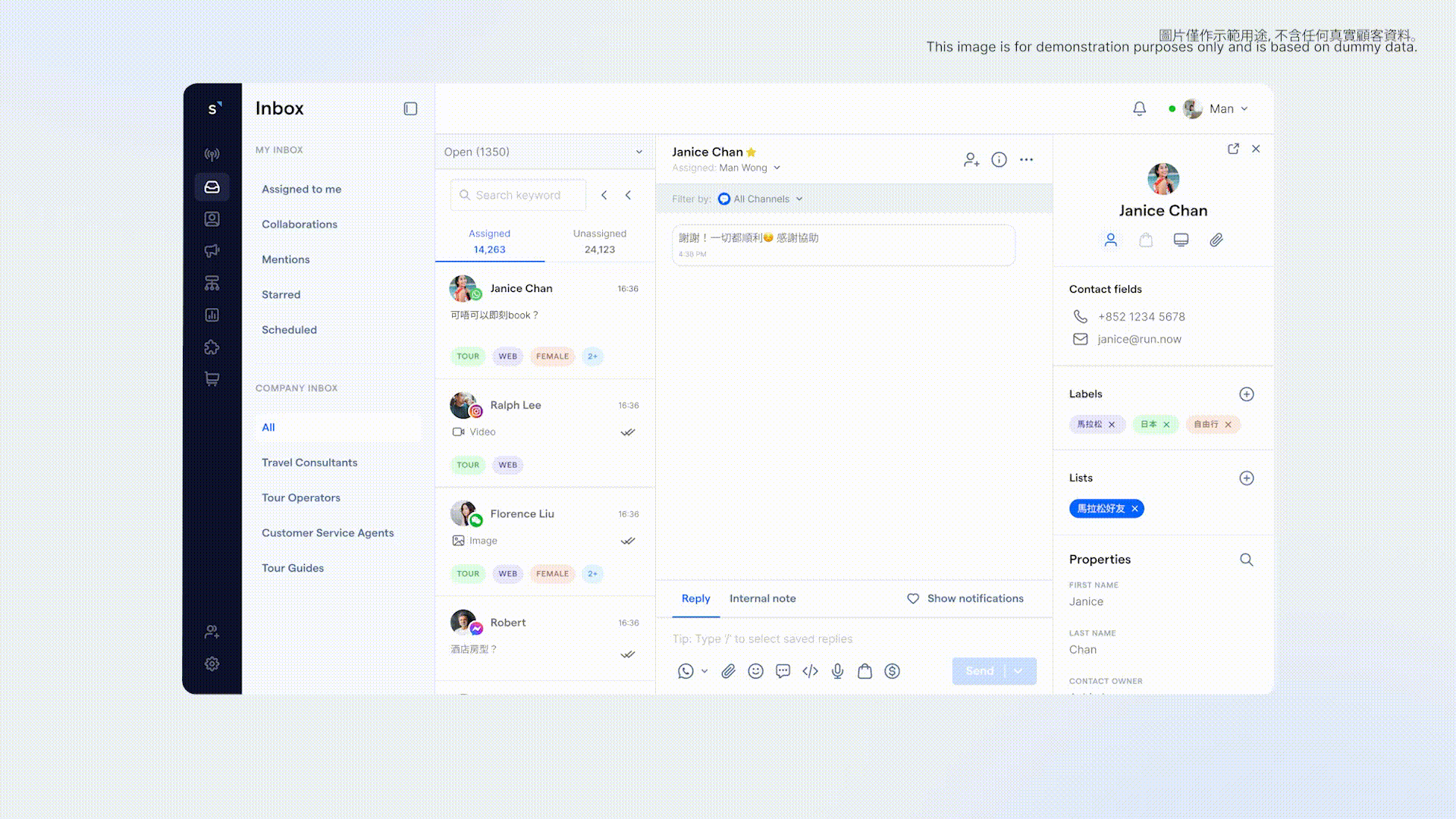Image resolution: width=1456 pixels, height=819 pixels.
Task: Click the Assigned 14,263 conversations tab
Action: 489,240
